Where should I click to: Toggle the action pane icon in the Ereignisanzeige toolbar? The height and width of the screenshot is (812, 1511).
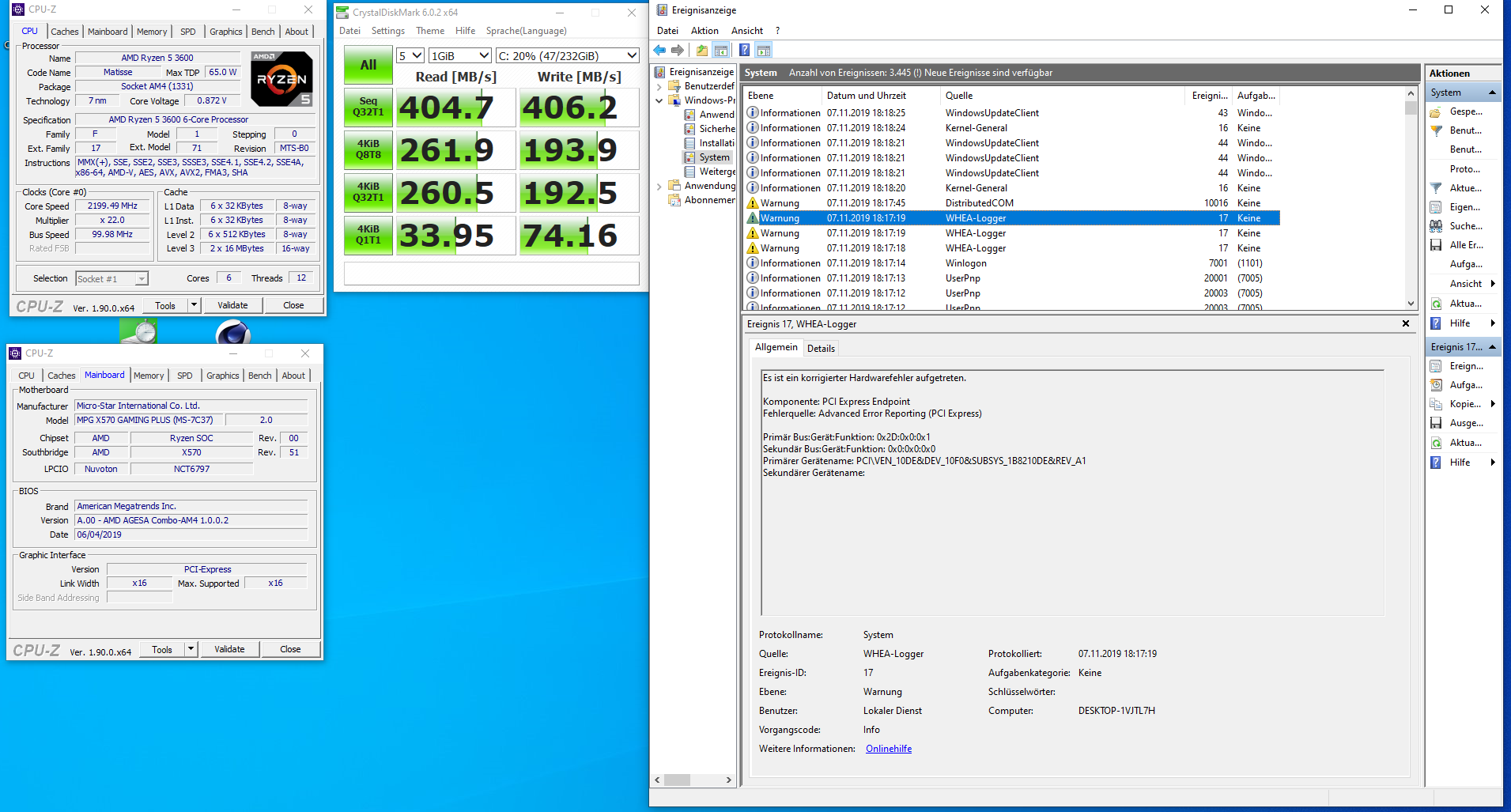click(x=764, y=51)
